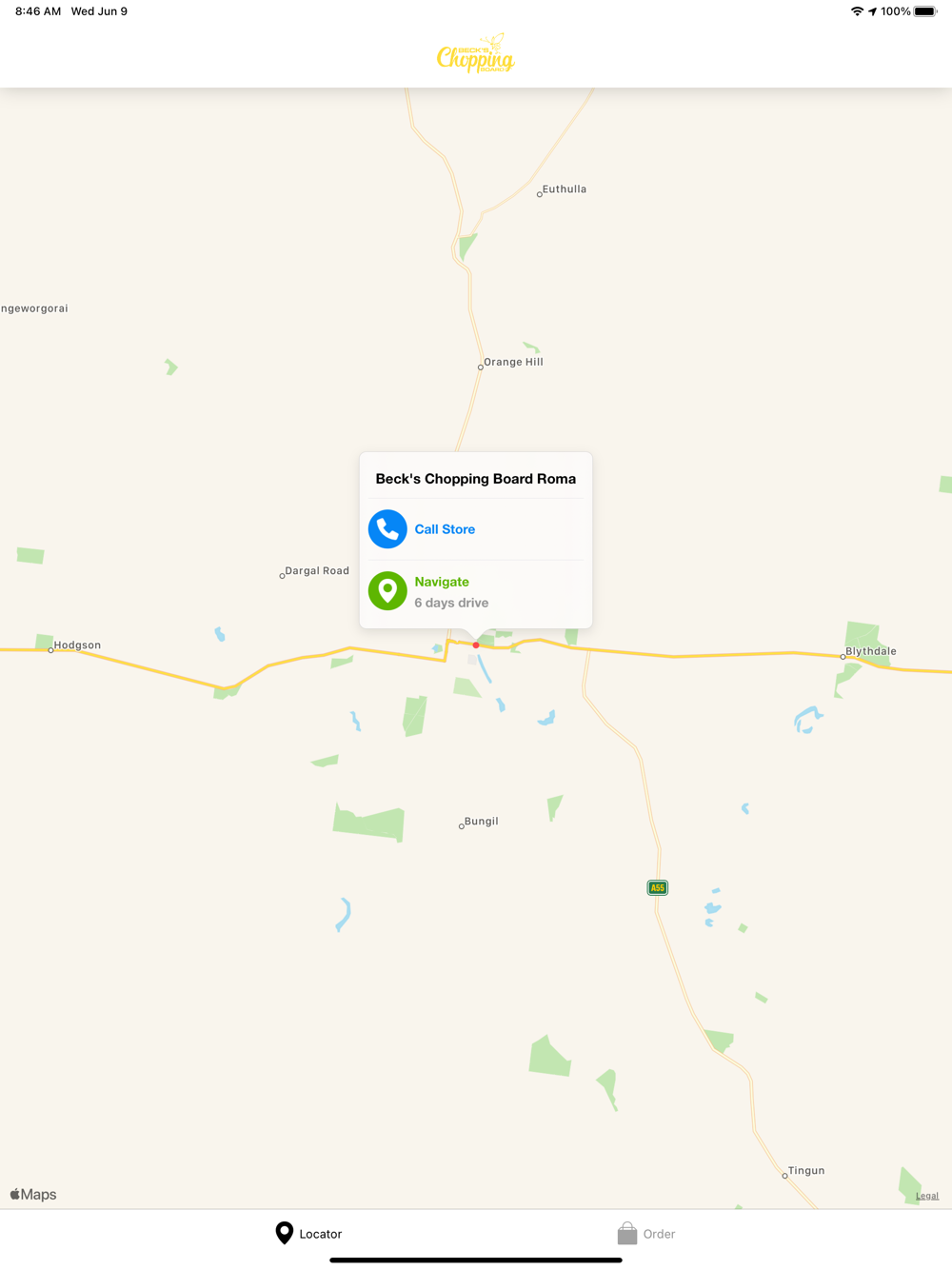
Task: Tap the Locator pin icon in tab bar
Action: pyautogui.click(x=284, y=1233)
